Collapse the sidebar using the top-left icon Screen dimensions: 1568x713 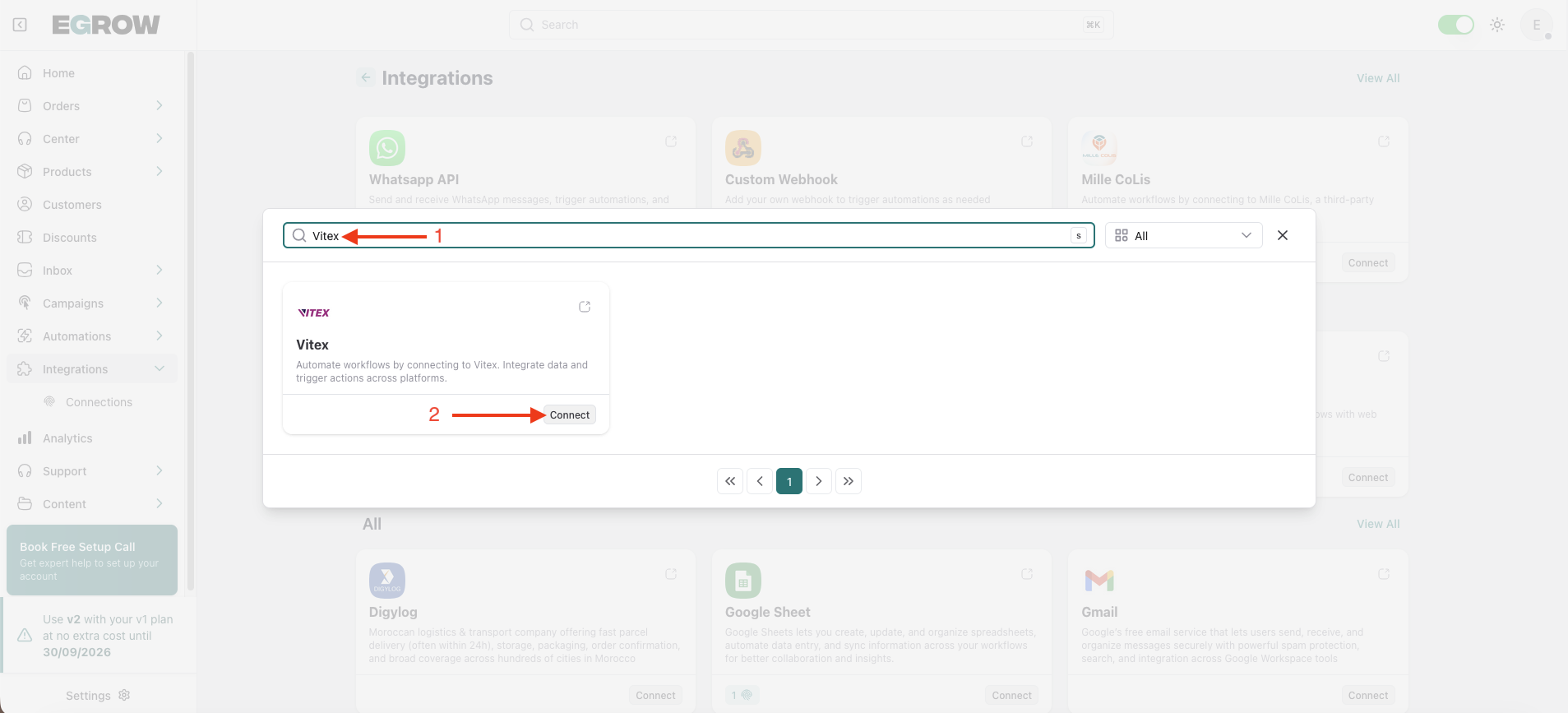coord(20,25)
